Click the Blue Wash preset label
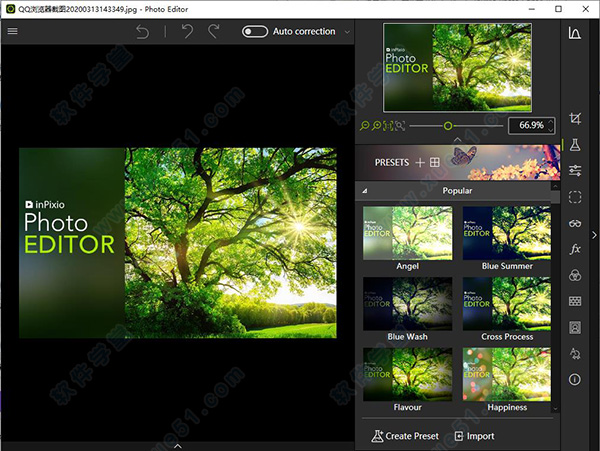 coord(408,337)
